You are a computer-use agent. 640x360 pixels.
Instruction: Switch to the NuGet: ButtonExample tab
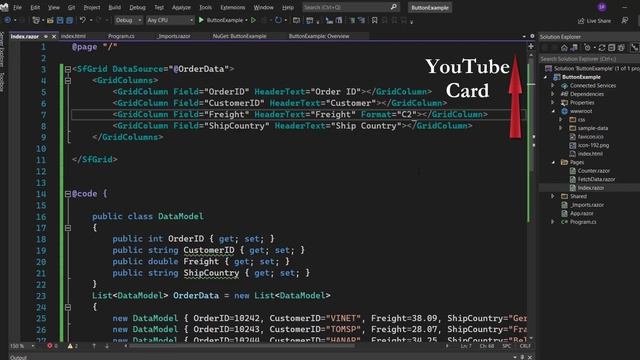240,36
